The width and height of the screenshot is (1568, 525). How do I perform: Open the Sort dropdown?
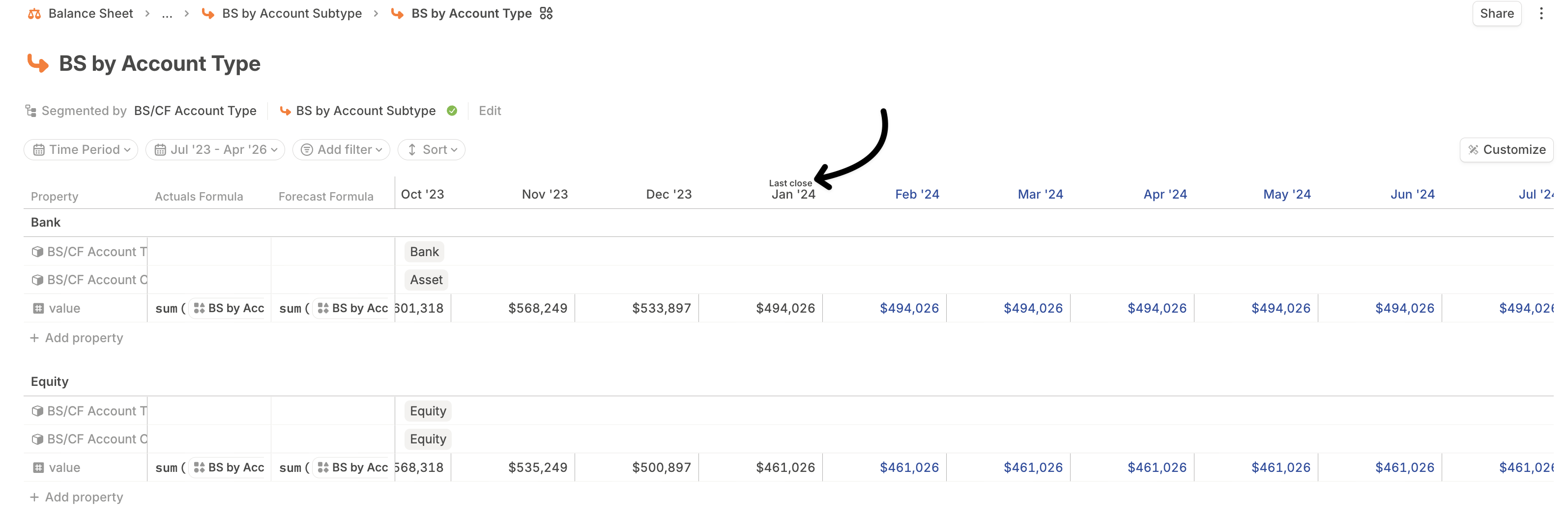click(x=432, y=150)
